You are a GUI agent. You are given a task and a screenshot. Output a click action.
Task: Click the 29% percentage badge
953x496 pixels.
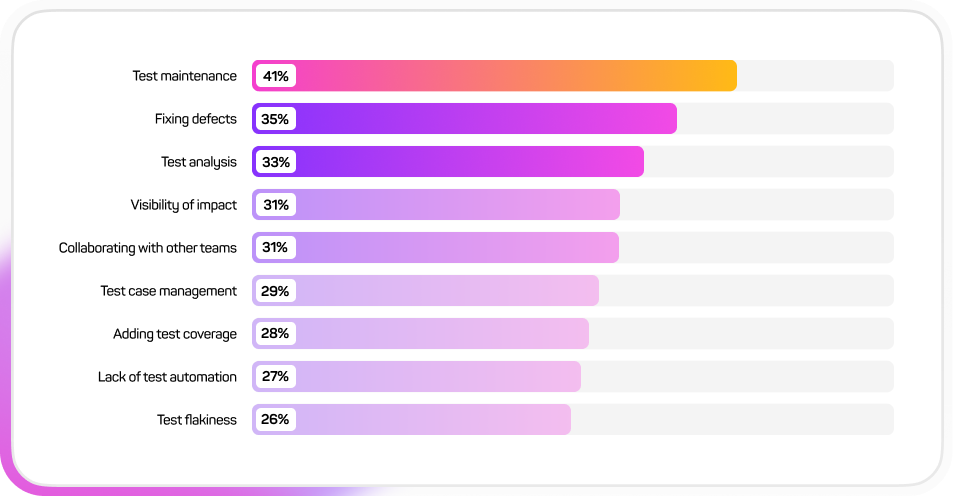(x=276, y=291)
